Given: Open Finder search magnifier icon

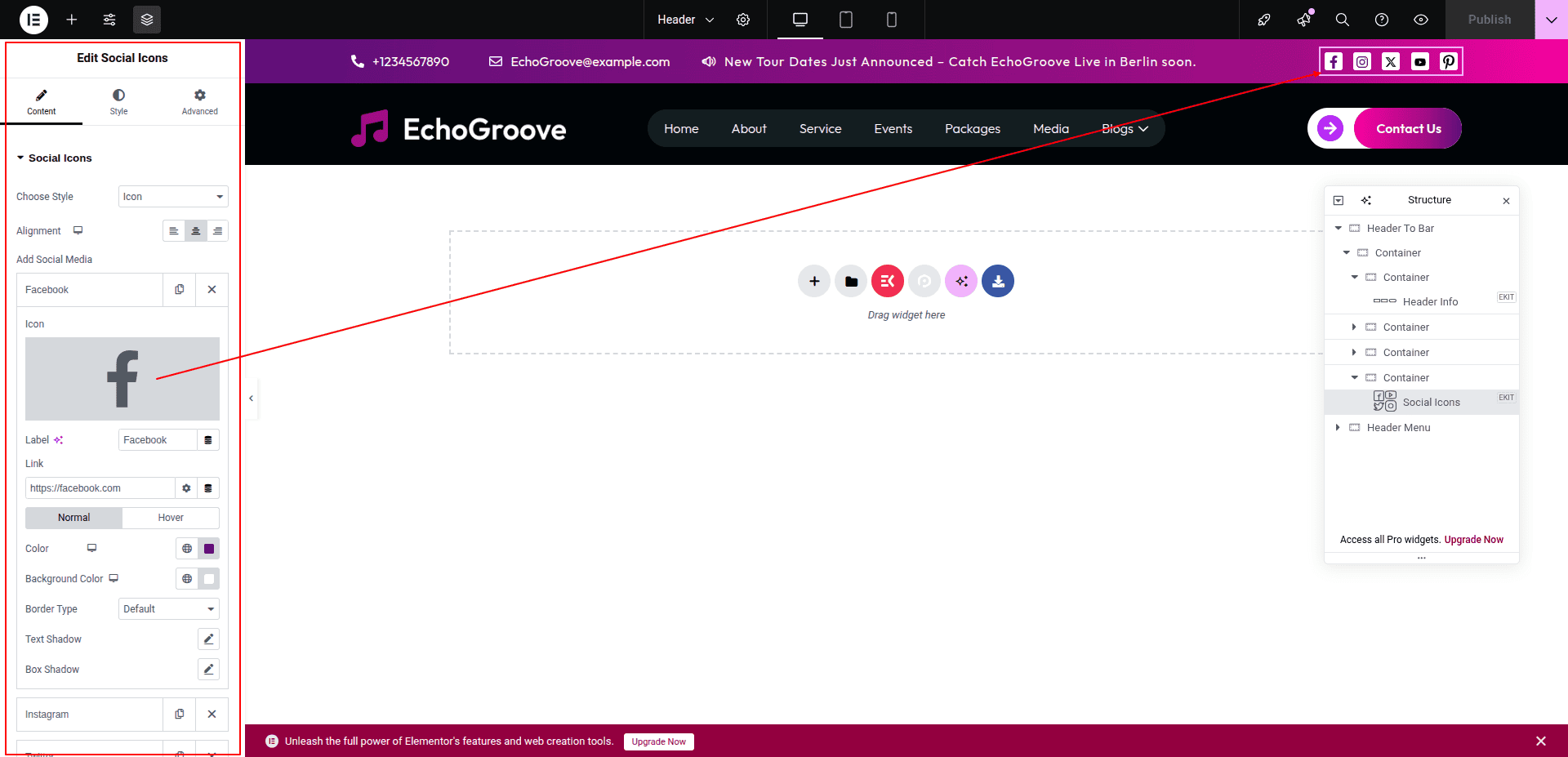Looking at the screenshot, I should click(1342, 20).
